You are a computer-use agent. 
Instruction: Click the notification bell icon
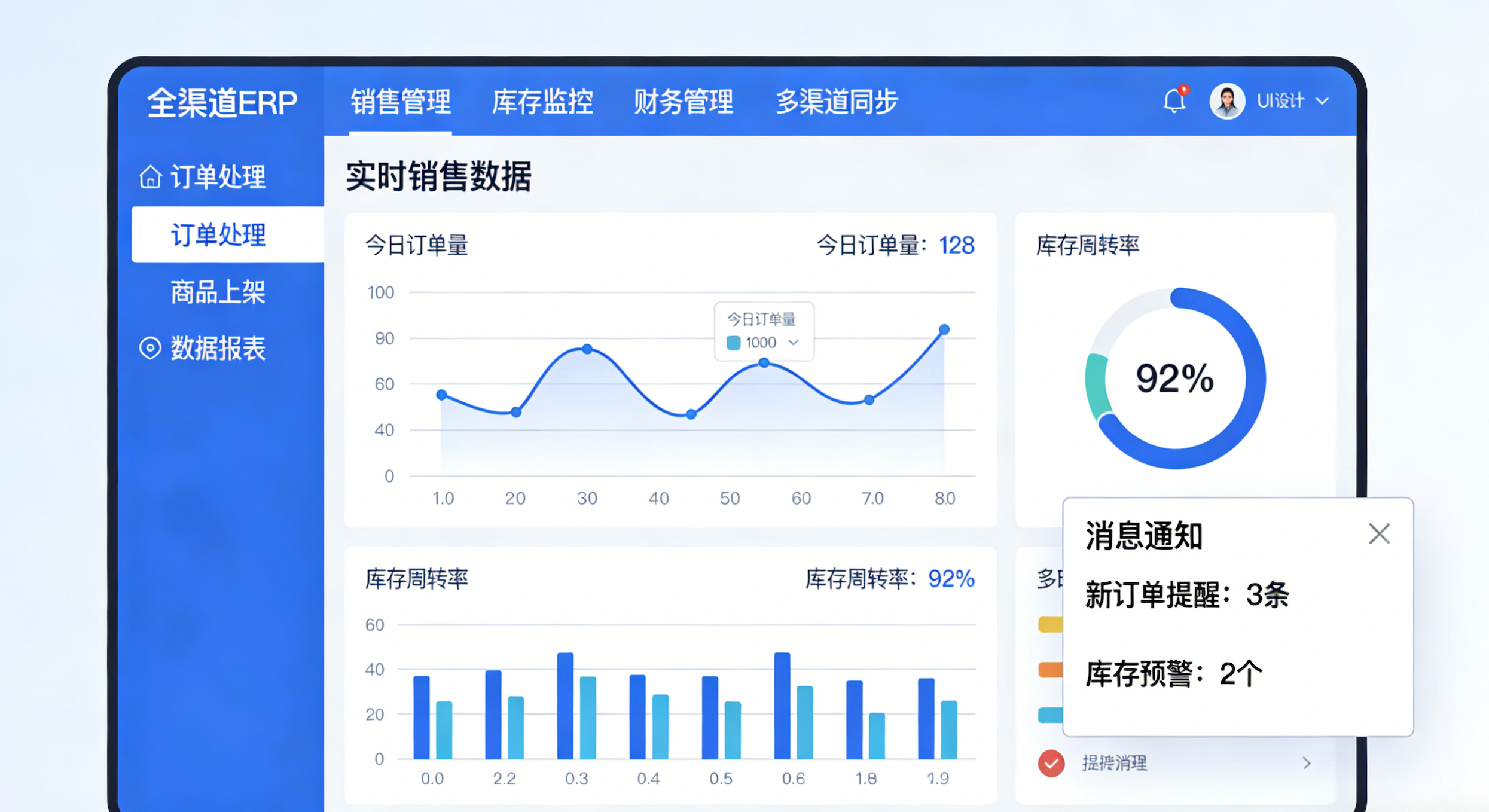click(1174, 101)
